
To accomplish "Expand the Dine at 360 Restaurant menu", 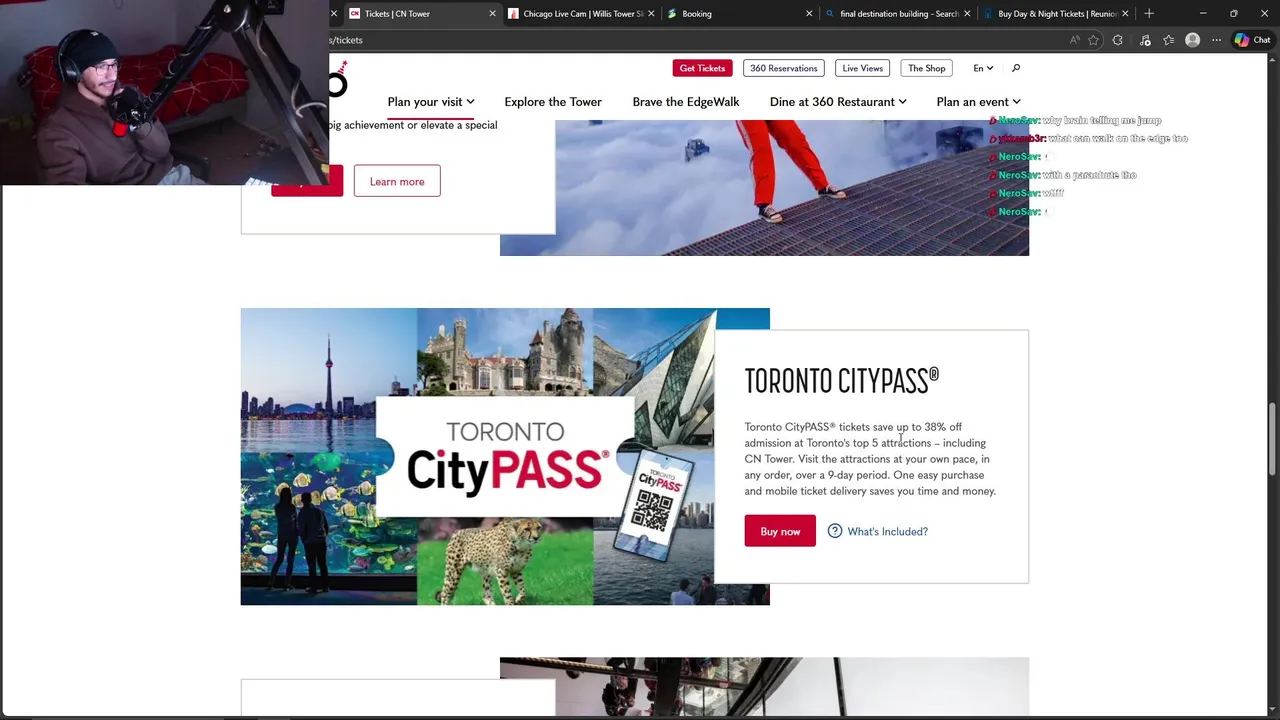I will tap(838, 102).
